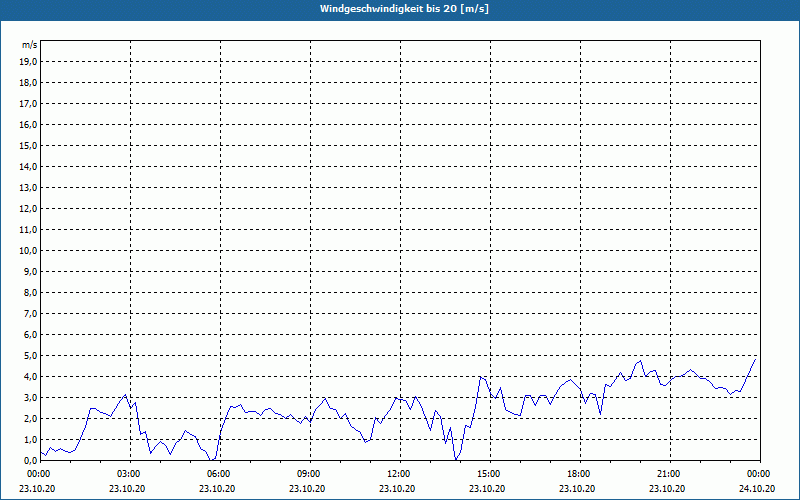Select the '09:00' time label
The image size is (800, 500).
coord(309,474)
